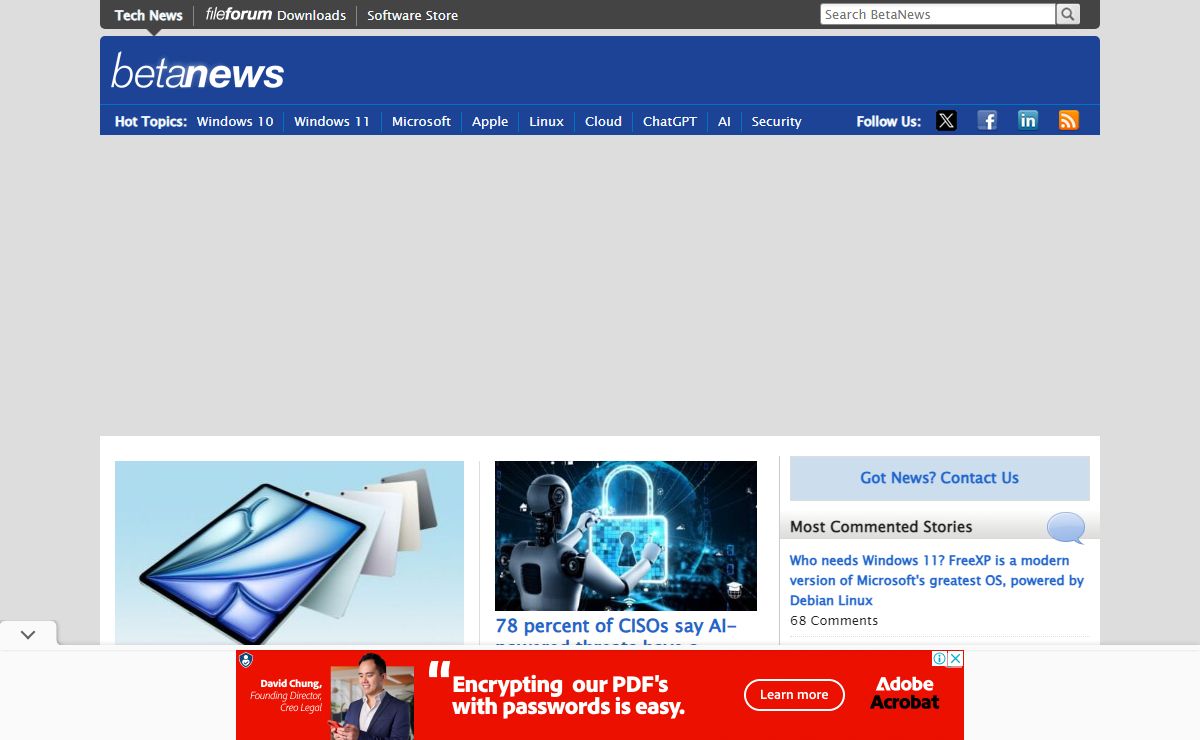Open BetaNews Facebook page via Facebook icon

987,120
